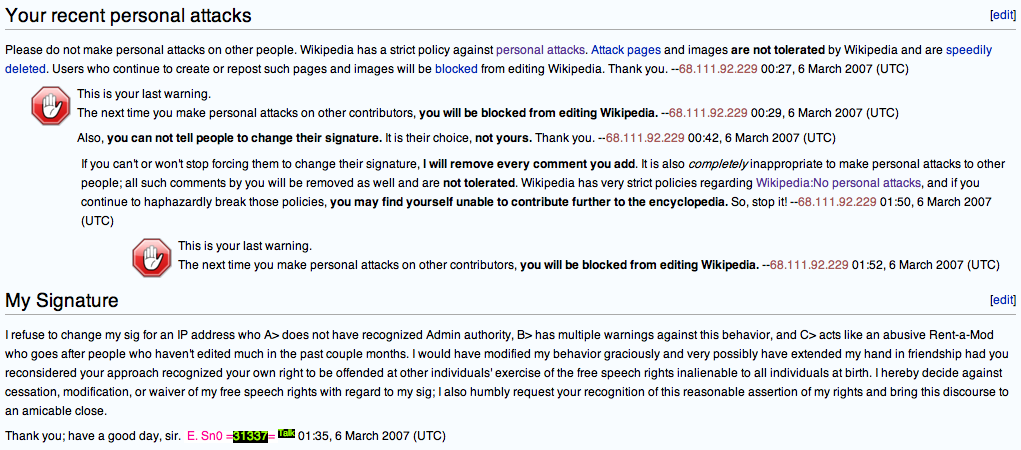Edit the 'My Signature' section
This screenshot has height=450, width=1021.
point(1001,300)
